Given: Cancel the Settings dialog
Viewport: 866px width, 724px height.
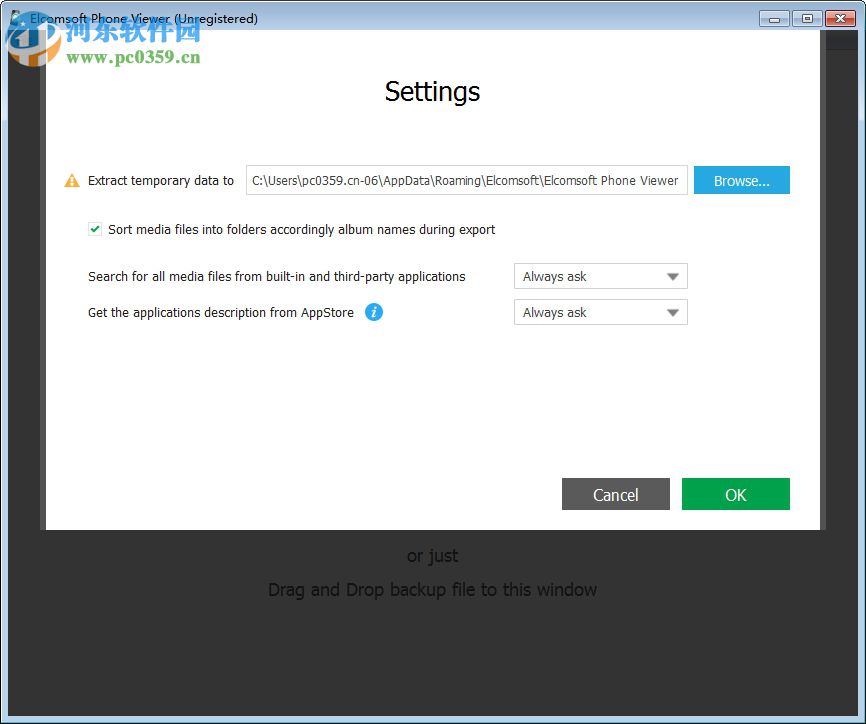Looking at the screenshot, I should tap(615, 494).
